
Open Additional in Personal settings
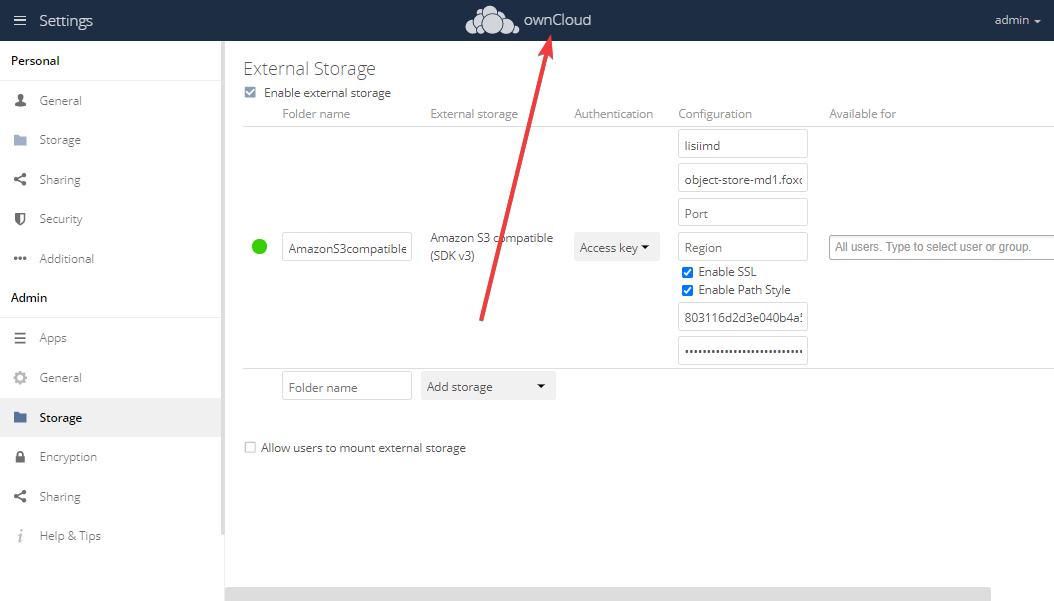(66, 259)
